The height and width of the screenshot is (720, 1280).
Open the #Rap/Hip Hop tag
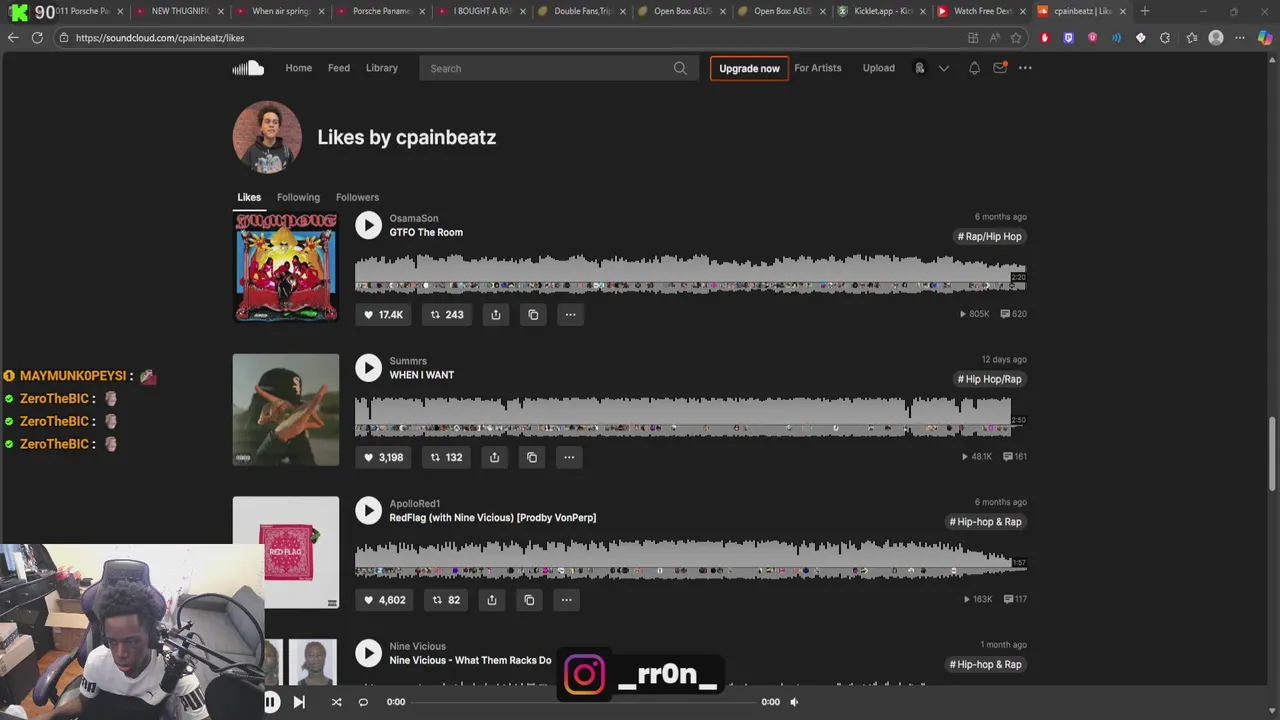(990, 236)
